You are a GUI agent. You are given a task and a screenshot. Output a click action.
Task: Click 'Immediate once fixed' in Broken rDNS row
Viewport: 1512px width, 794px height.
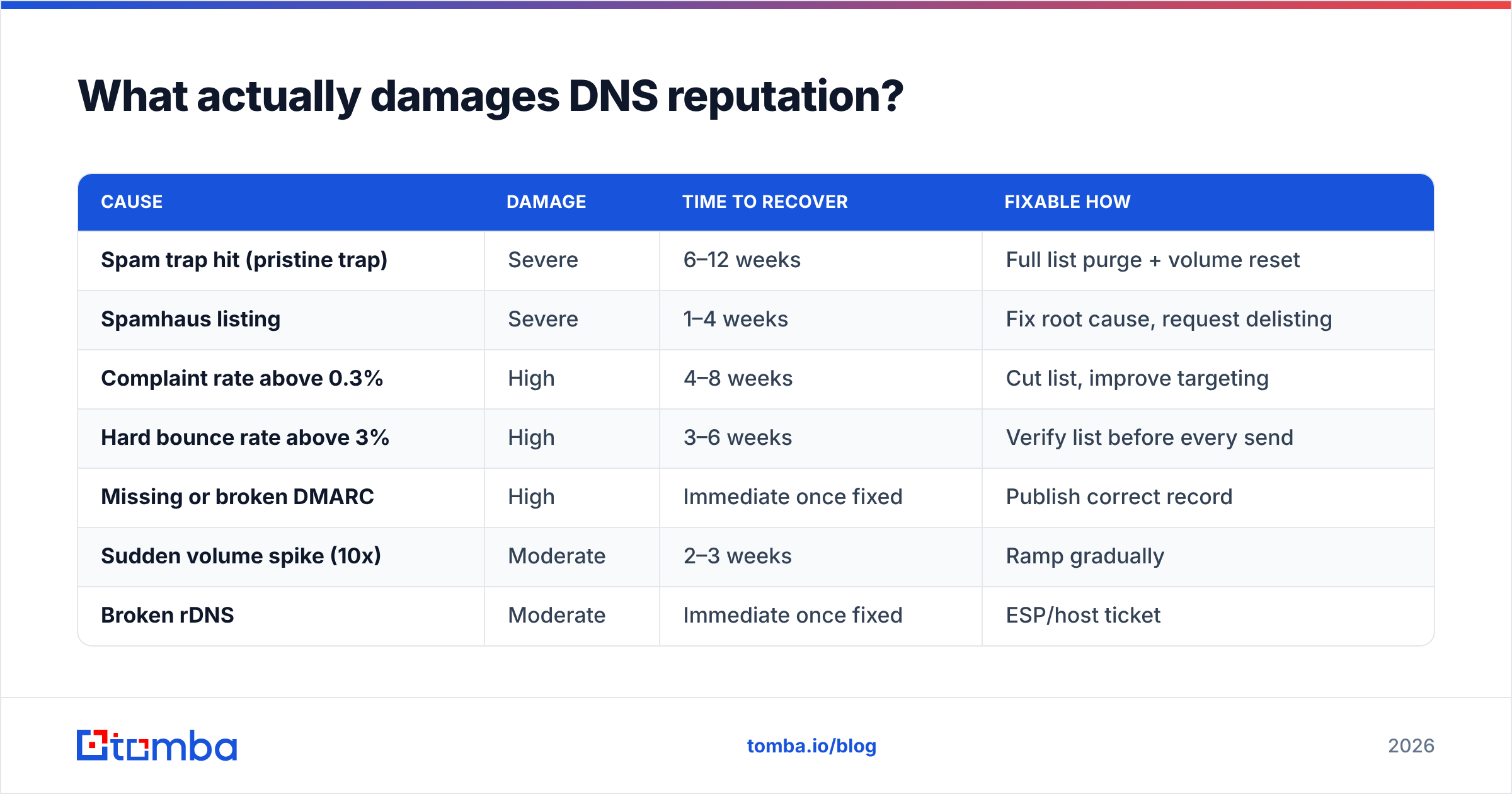coord(793,615)
